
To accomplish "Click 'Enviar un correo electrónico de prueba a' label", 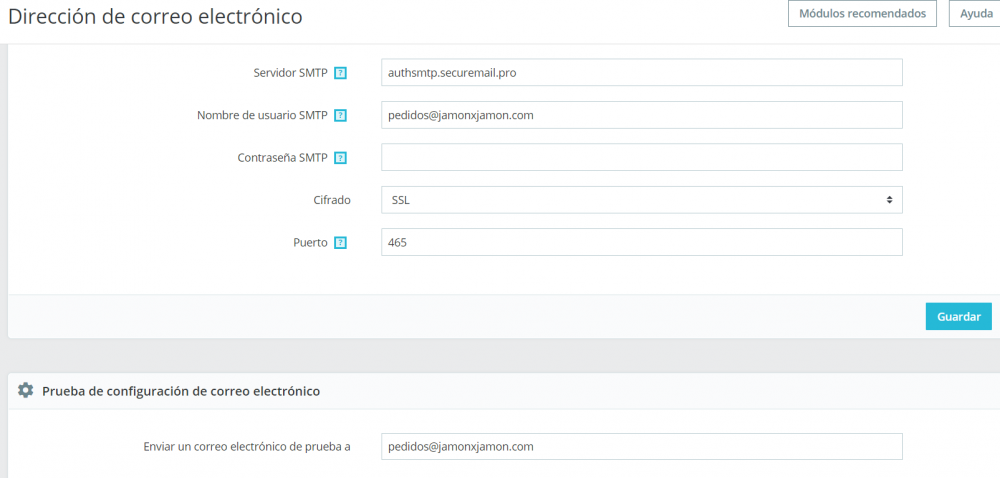I will 247,447.
